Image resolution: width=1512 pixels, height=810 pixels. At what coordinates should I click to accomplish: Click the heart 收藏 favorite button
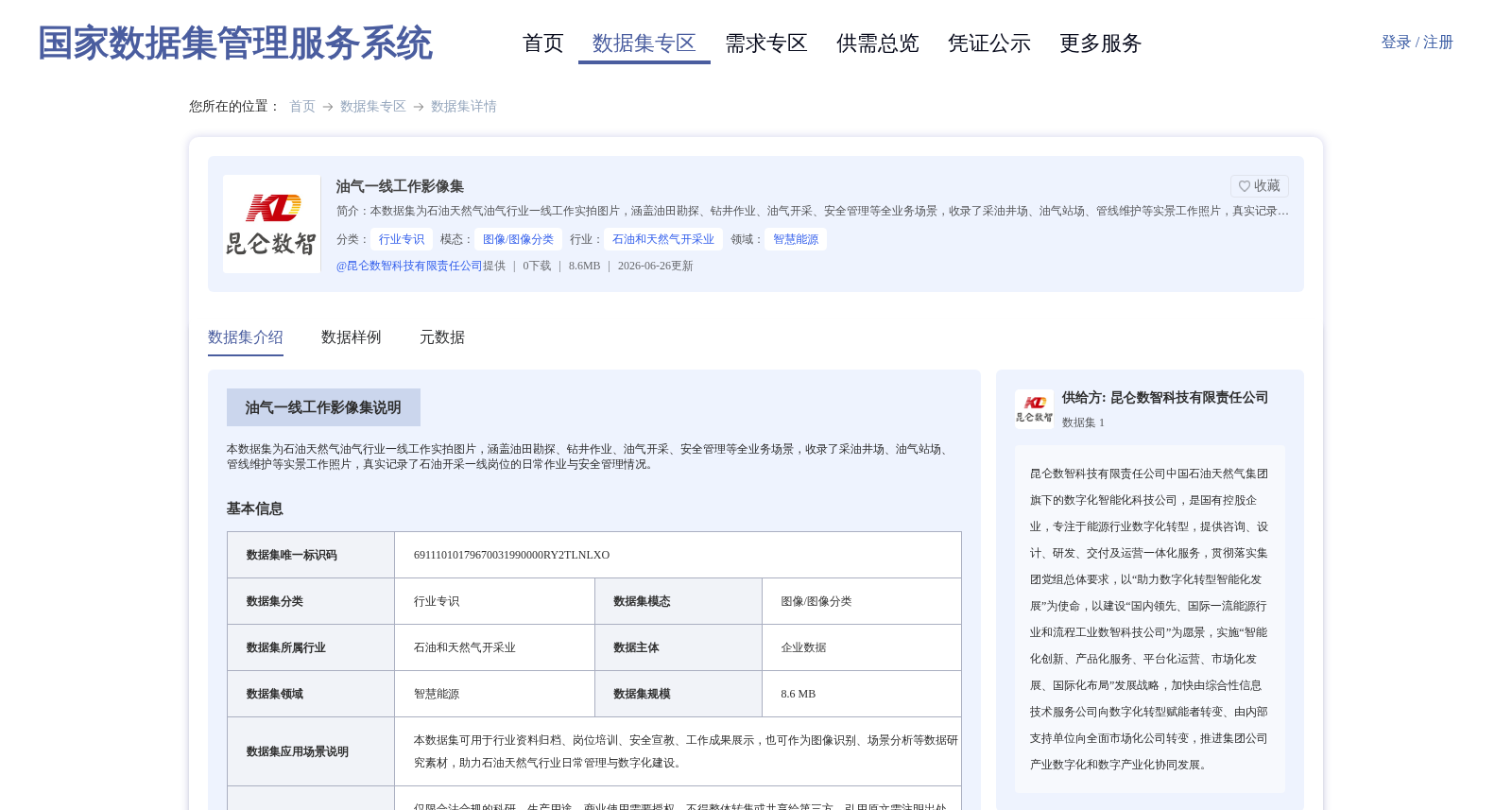[1259, 186]
